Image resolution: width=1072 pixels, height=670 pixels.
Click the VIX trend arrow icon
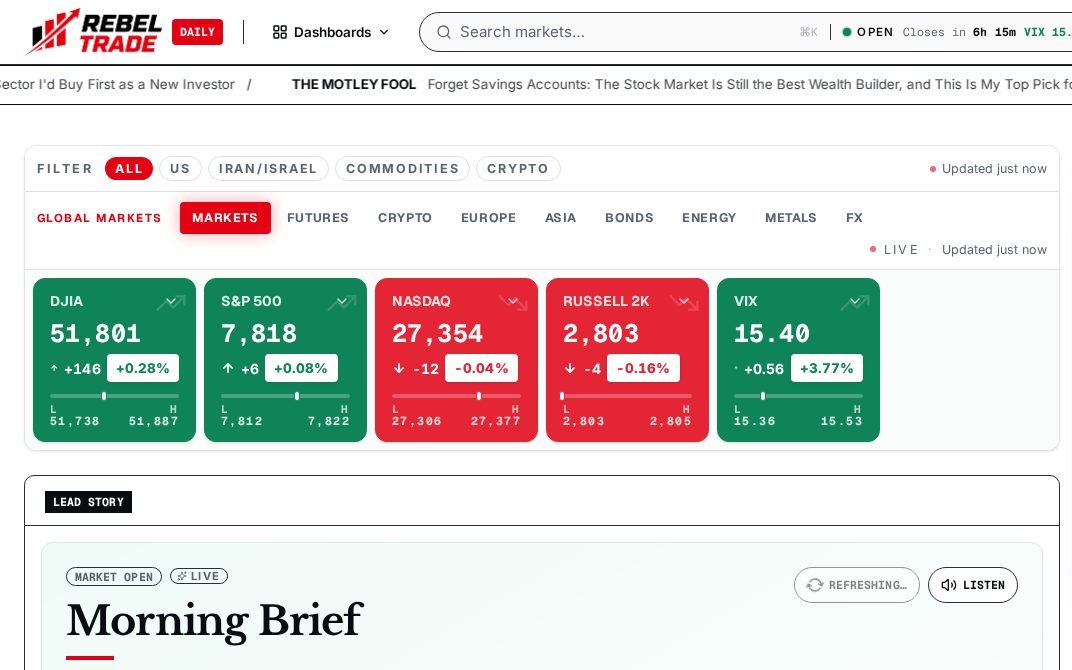pyautogui.click(x=855, y=302)
